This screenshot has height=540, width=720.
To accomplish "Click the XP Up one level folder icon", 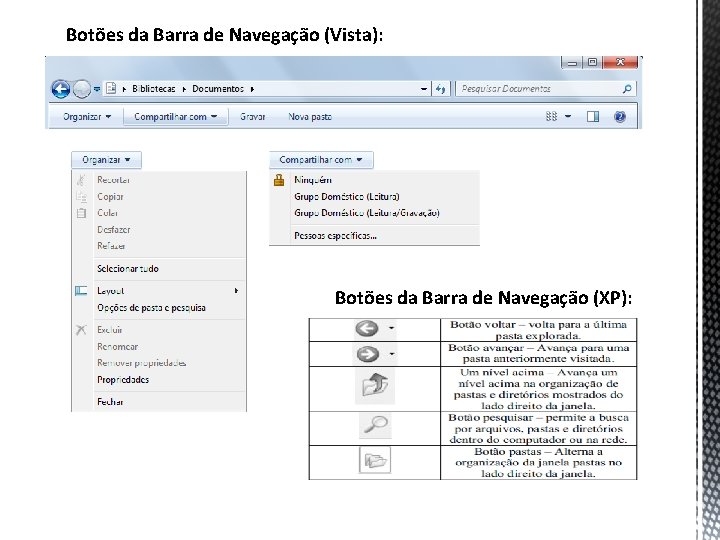I will point(375,386).
